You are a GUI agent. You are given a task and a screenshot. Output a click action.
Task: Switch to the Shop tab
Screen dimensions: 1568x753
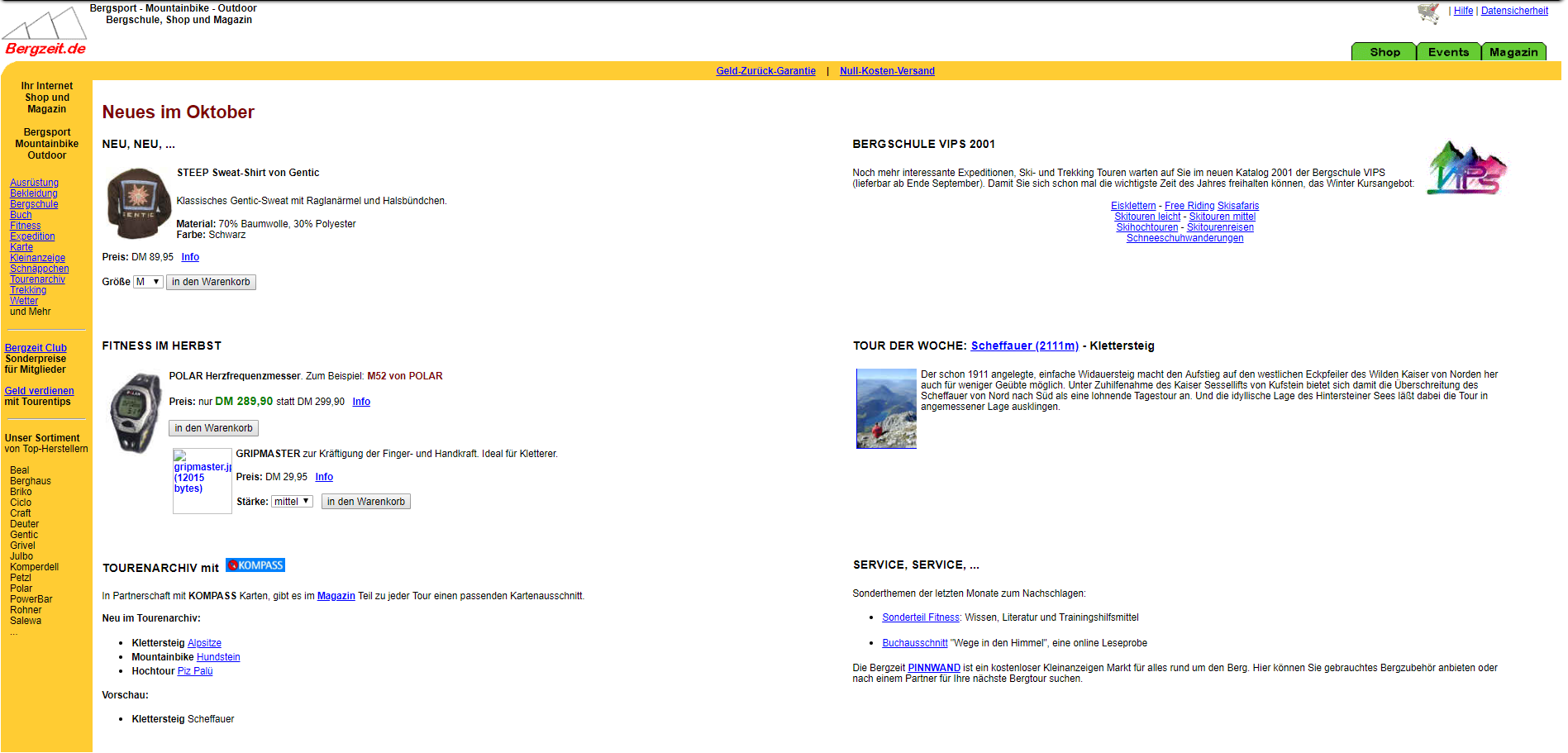pyautogui.click(x=1384, y=52)
